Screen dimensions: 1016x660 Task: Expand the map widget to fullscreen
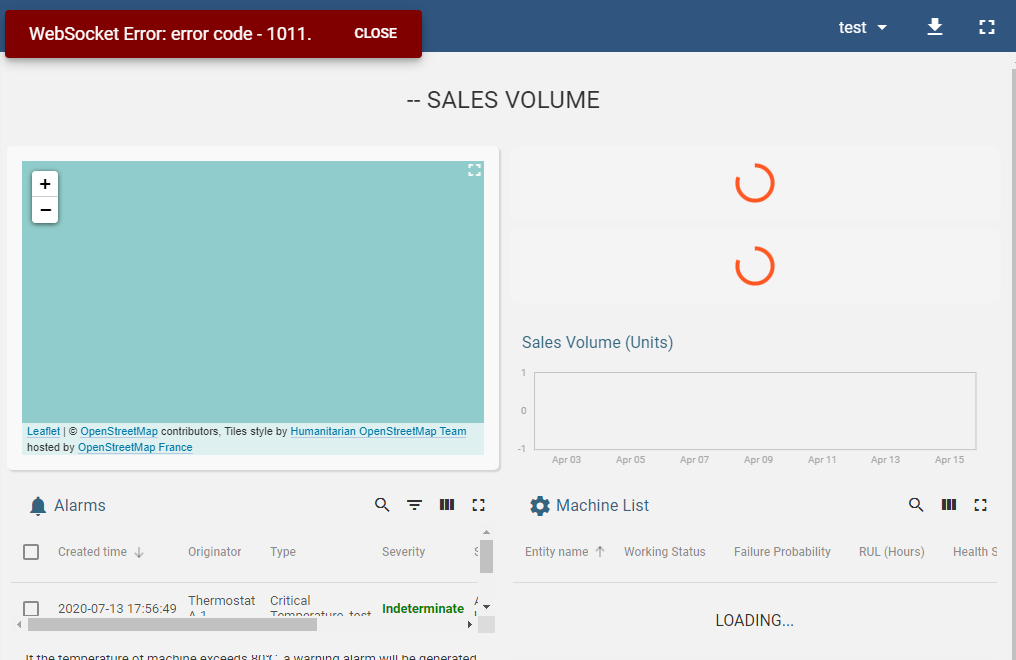tap(474, 170)
